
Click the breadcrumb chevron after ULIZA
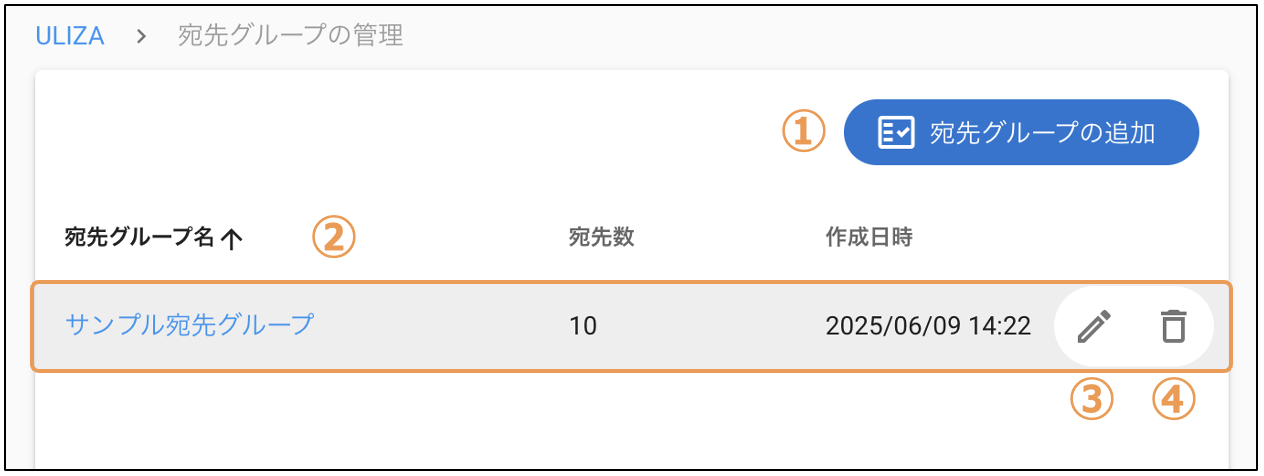coord(141,37)
